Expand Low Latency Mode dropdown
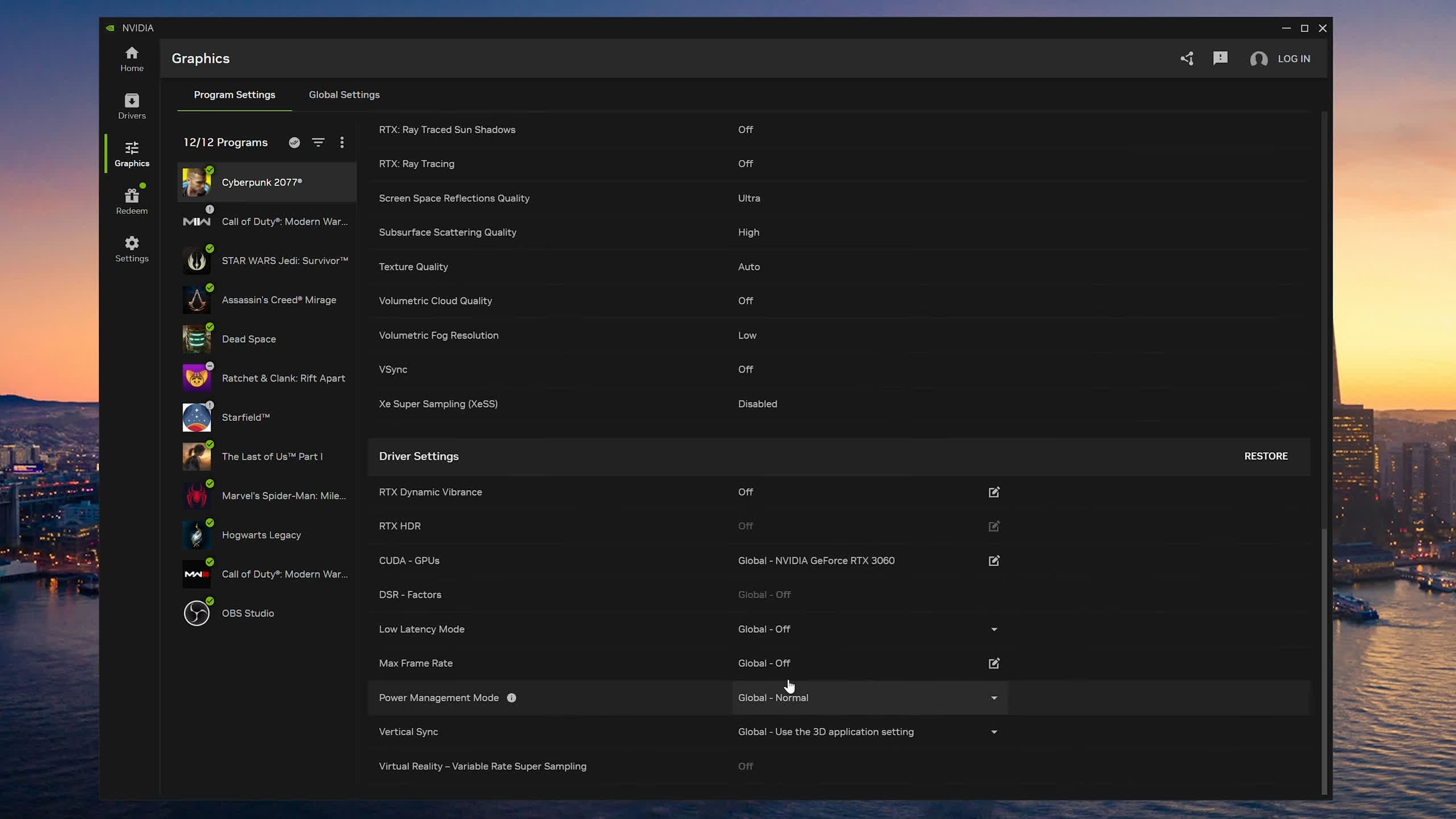This screenshot has width=1456, height=819. (994, 629)
